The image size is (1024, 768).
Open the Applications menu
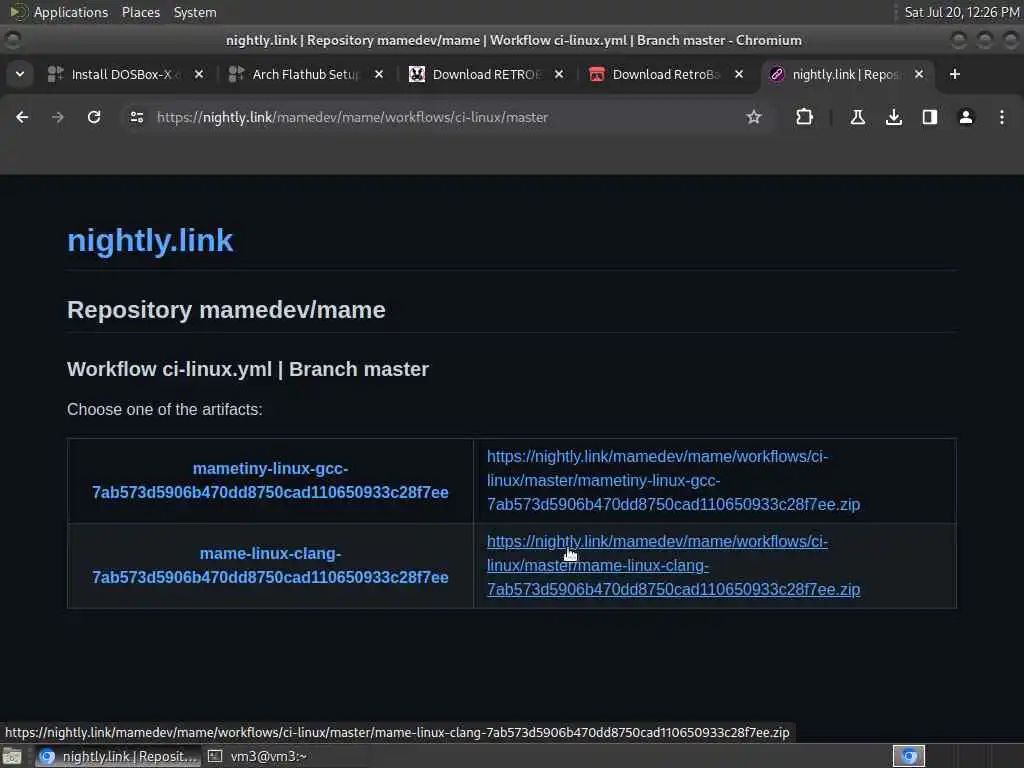click(x=59, y=12)
